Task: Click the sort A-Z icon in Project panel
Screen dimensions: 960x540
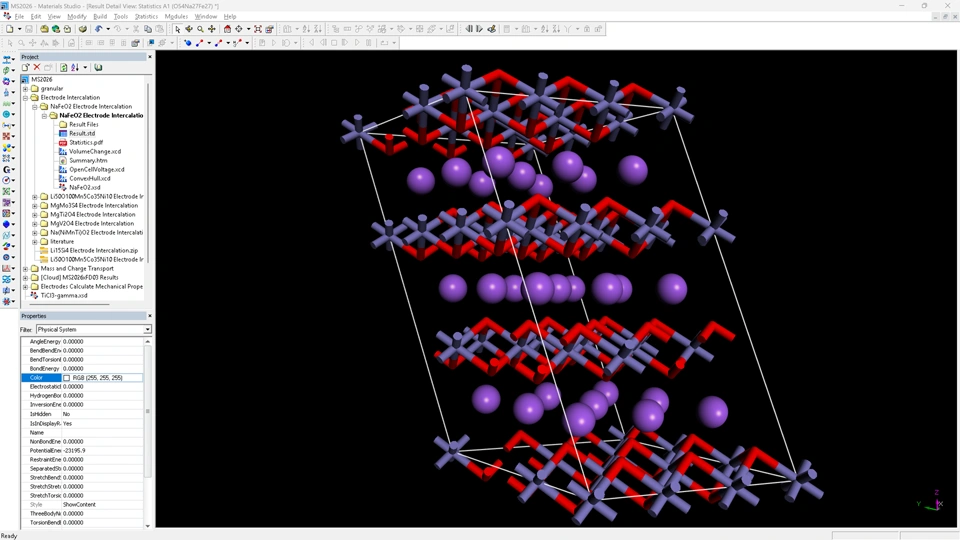Action: coord(75,67)
